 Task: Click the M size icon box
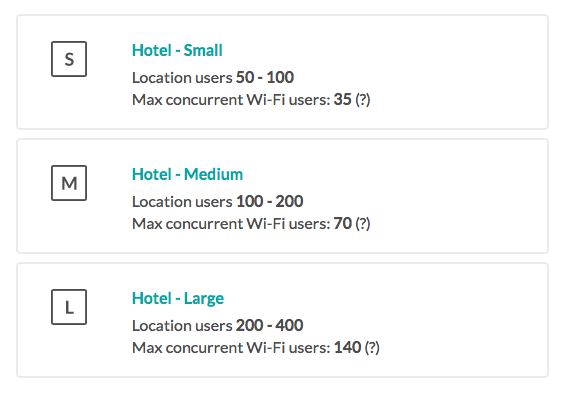[x=69, y=183]
